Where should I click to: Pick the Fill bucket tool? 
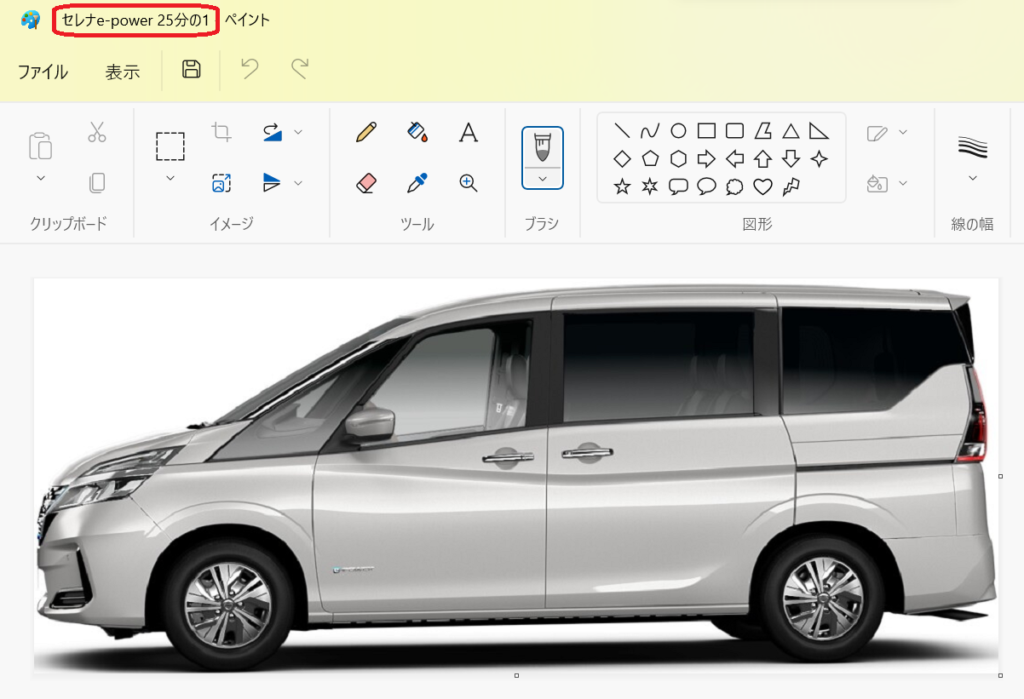[417, 132]
